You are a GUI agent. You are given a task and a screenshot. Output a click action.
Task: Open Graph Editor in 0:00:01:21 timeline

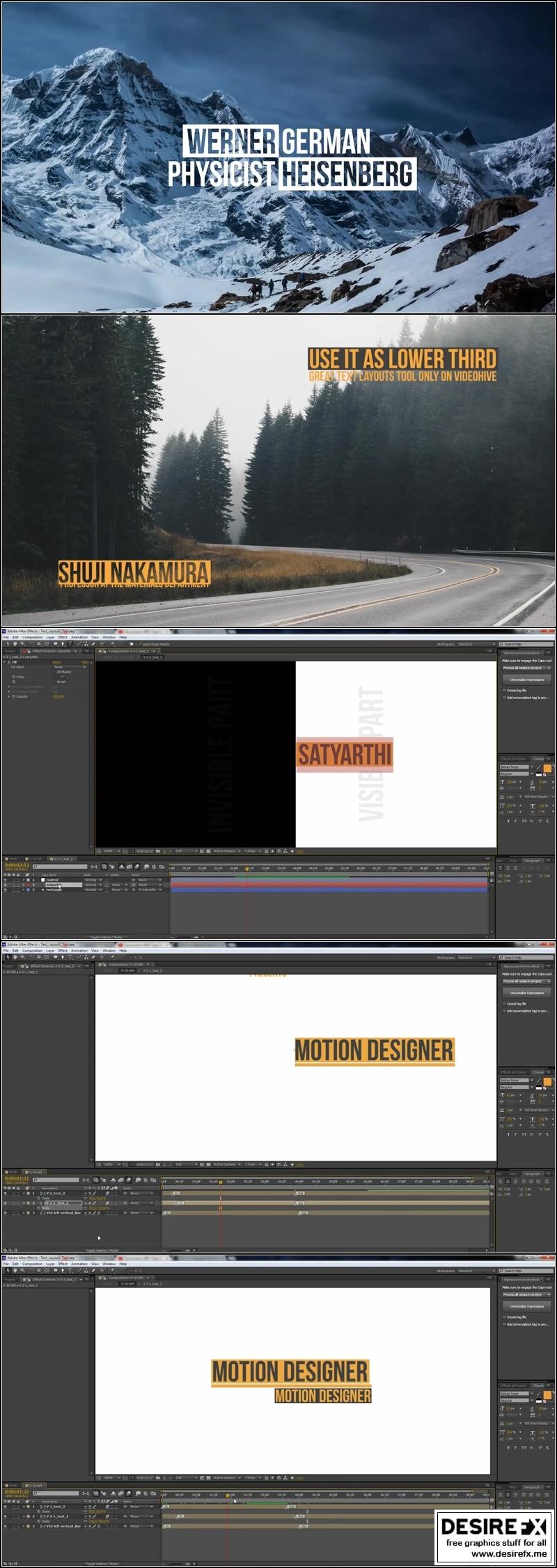[x=153, y=1180]
